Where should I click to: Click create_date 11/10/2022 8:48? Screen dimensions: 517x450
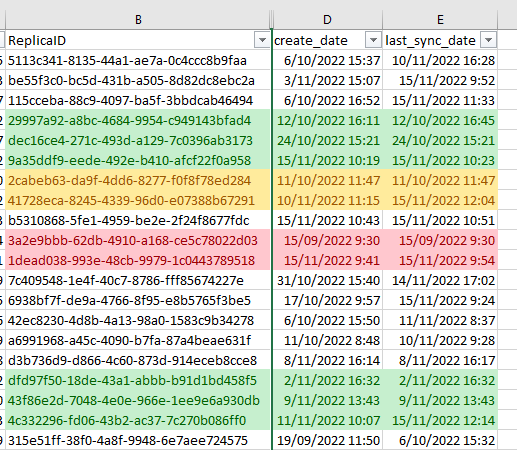[327, 340]
